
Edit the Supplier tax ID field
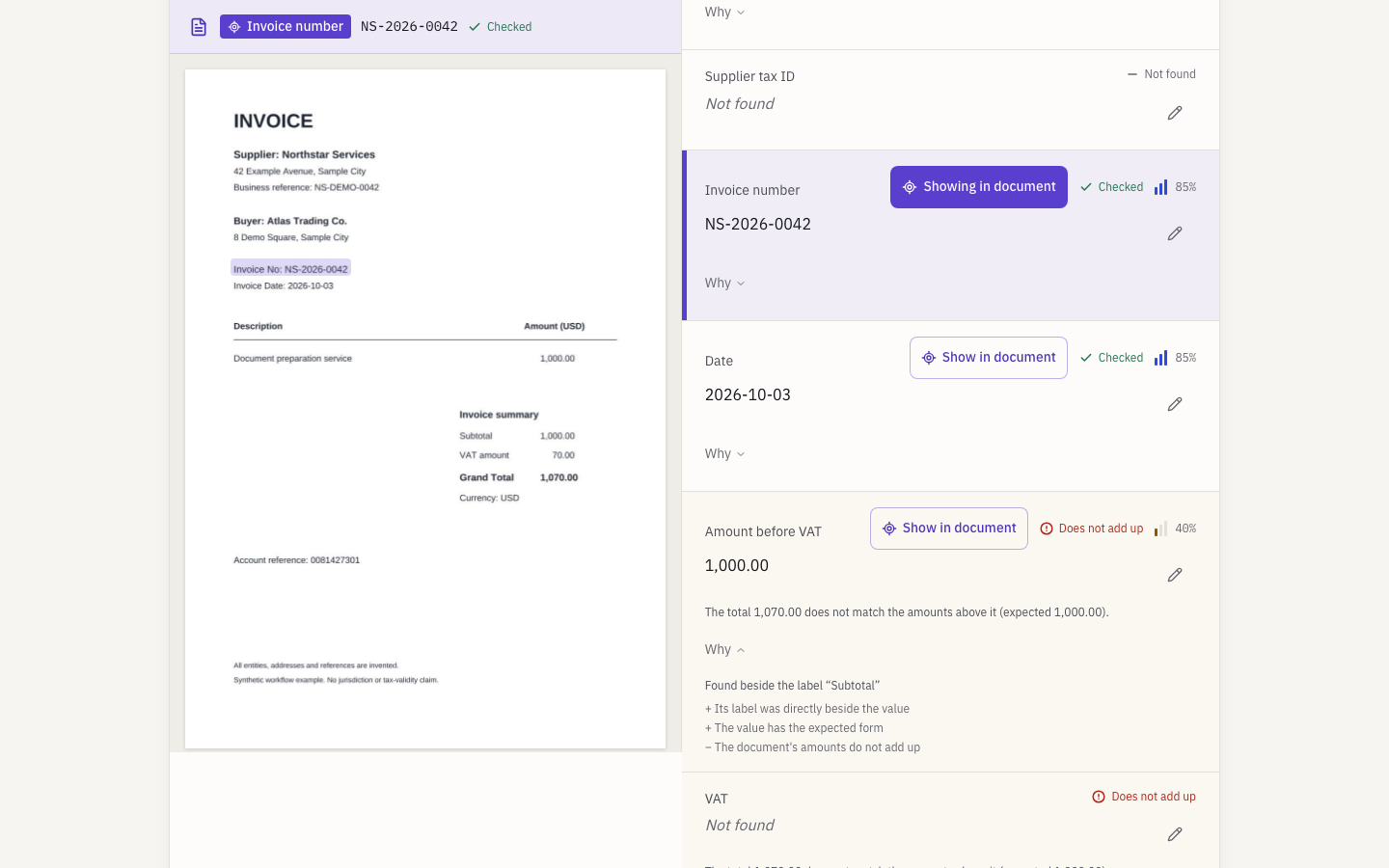(1174, 113)
